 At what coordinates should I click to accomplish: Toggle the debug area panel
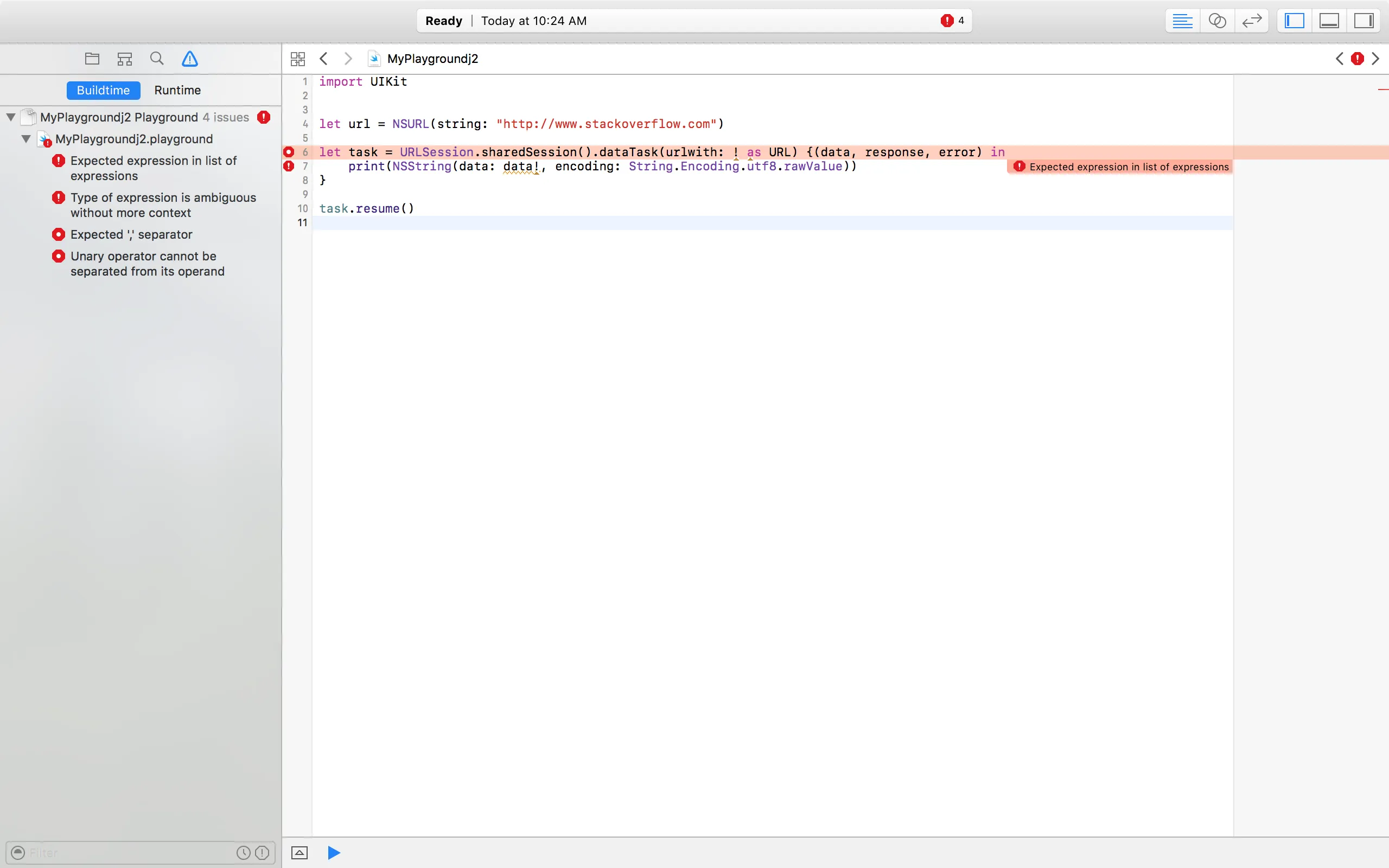(x=1329, y=21)
